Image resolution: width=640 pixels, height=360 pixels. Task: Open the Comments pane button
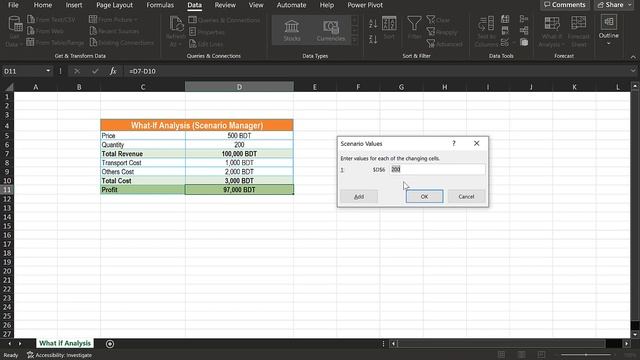tap(565, 5)
